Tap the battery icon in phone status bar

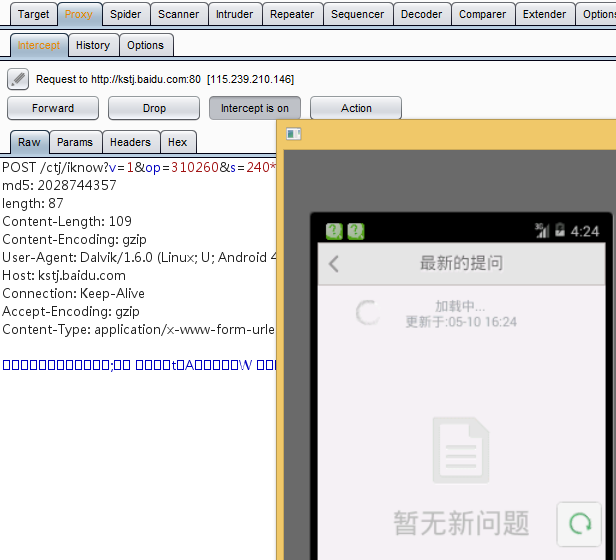560,230
